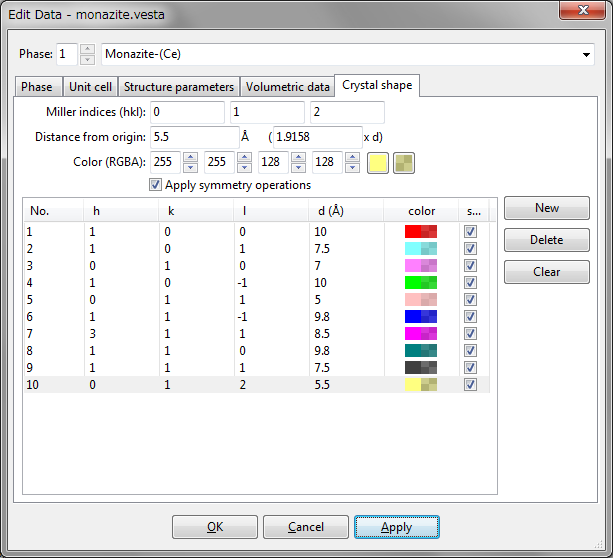613x558 pixels.
Task: Click the magenta color cell in row 7
Action: (x=421, y=333)
